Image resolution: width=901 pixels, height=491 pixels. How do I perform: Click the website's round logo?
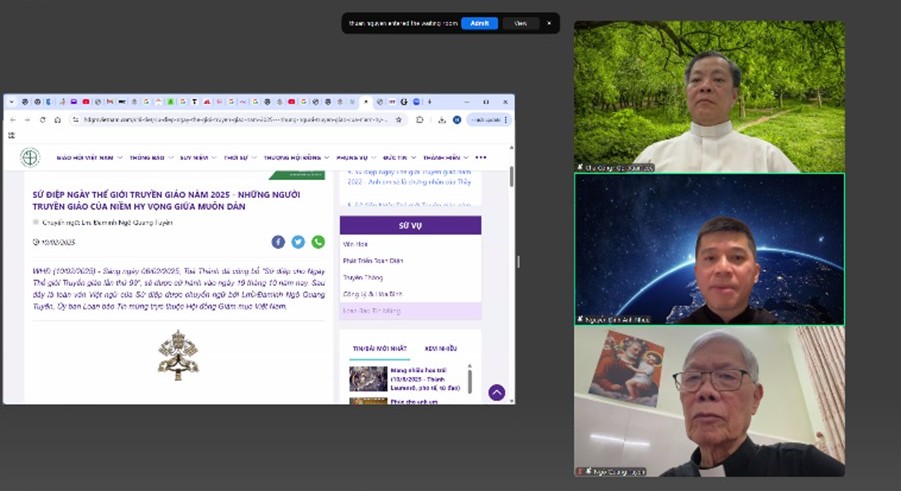30,157
